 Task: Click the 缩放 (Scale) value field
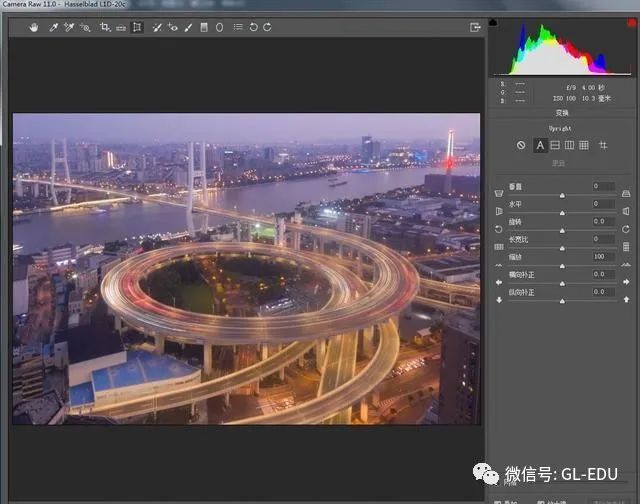tap(602, 257)
